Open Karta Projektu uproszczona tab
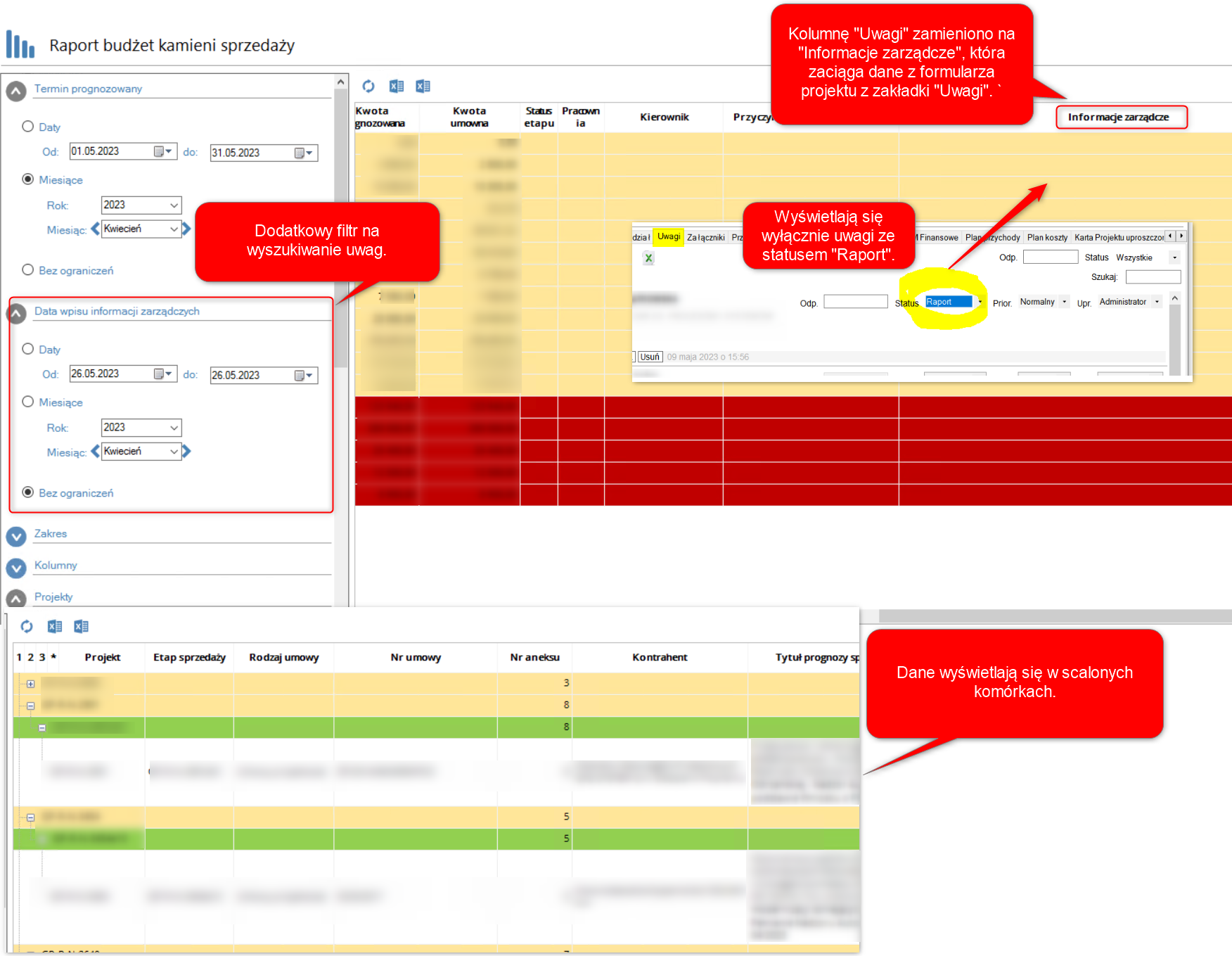The image size is (1232, 956). tap(1118, 237)
